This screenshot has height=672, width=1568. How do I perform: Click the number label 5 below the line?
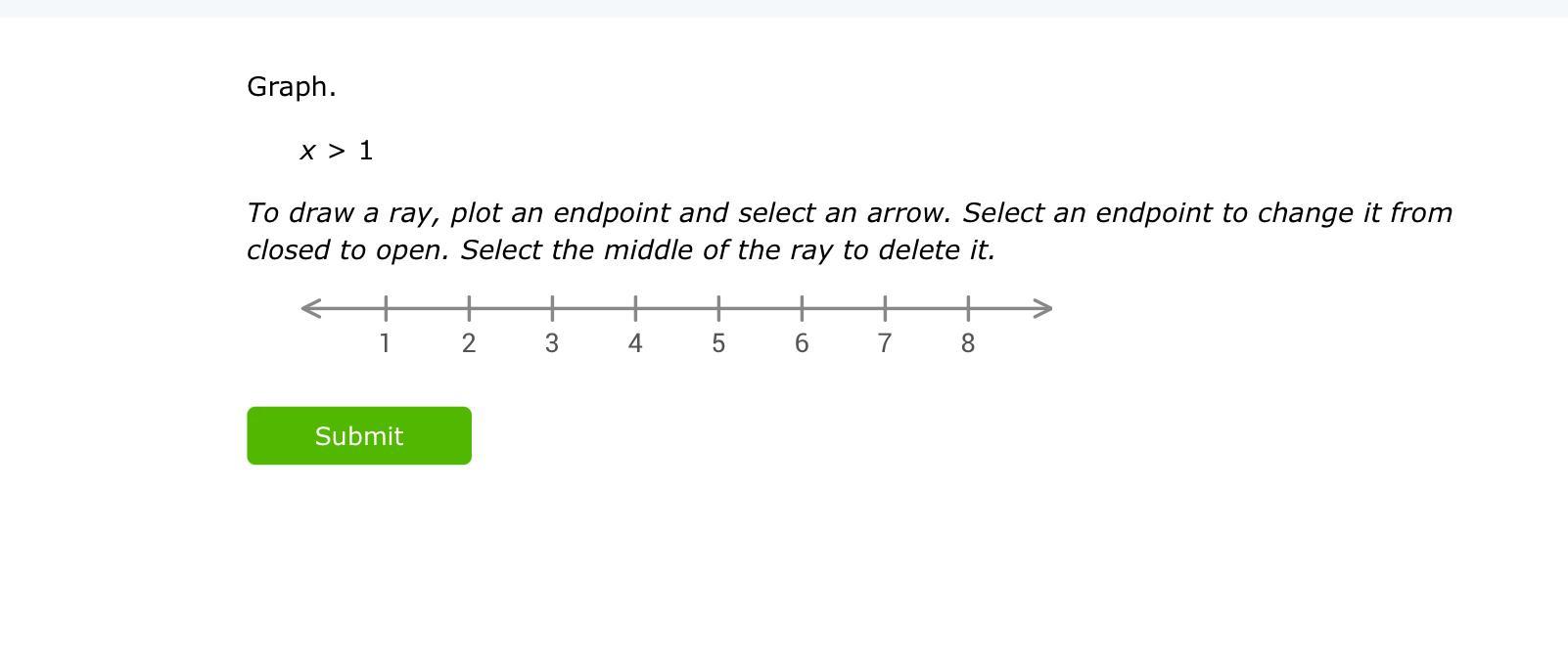pyautogui.click(x=718, y=343)
